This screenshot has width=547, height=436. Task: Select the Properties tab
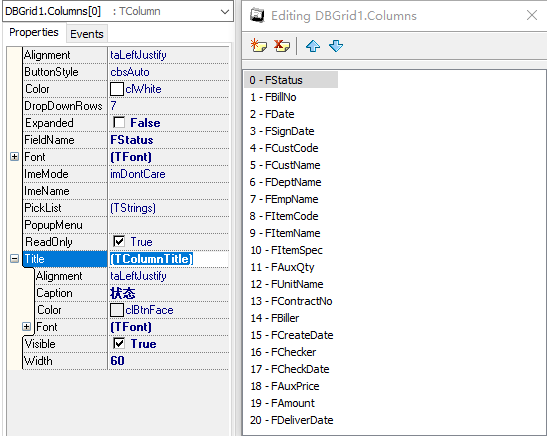pyautogui.click(x=34, y=32)
